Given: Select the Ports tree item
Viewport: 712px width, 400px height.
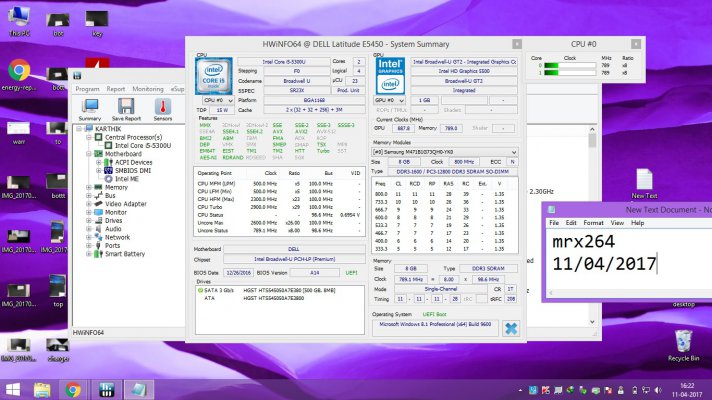Looking at the screenshot, I should [x=112, y=246].
